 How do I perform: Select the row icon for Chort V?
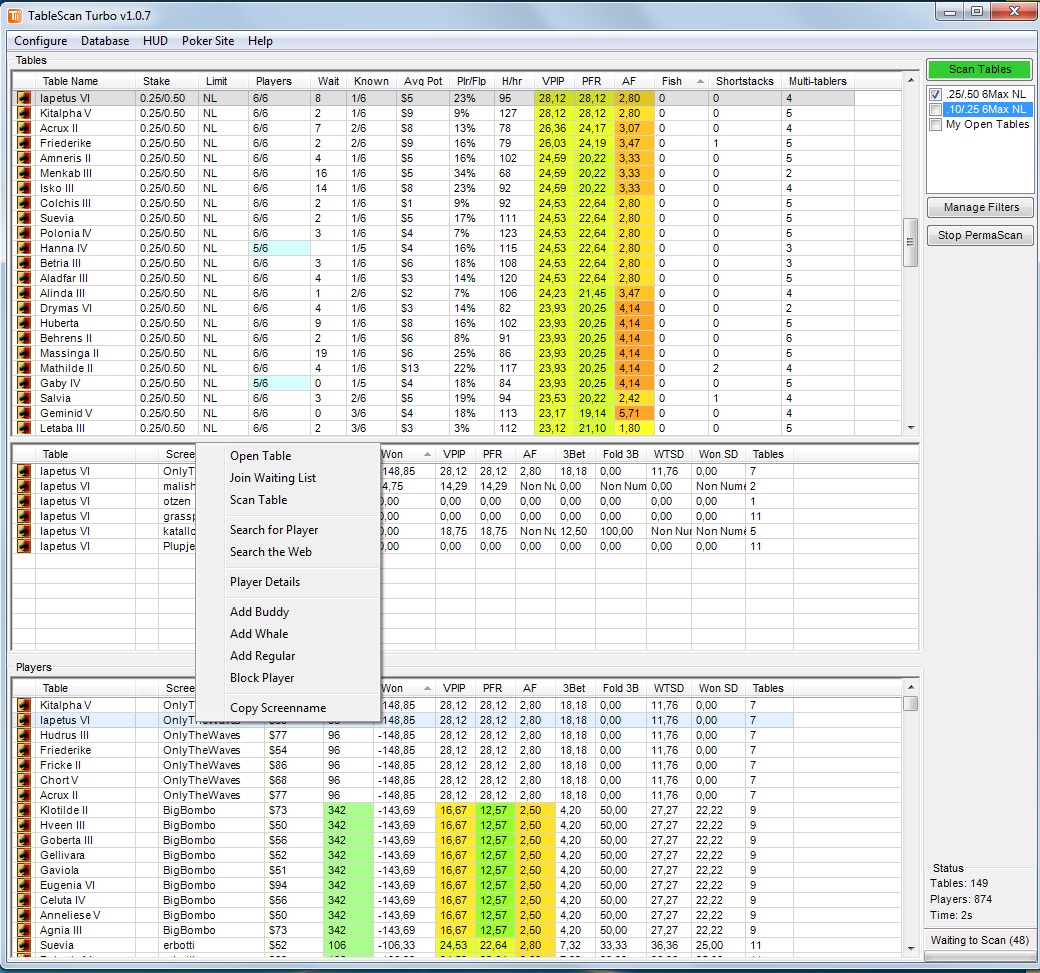click(25, 780)
